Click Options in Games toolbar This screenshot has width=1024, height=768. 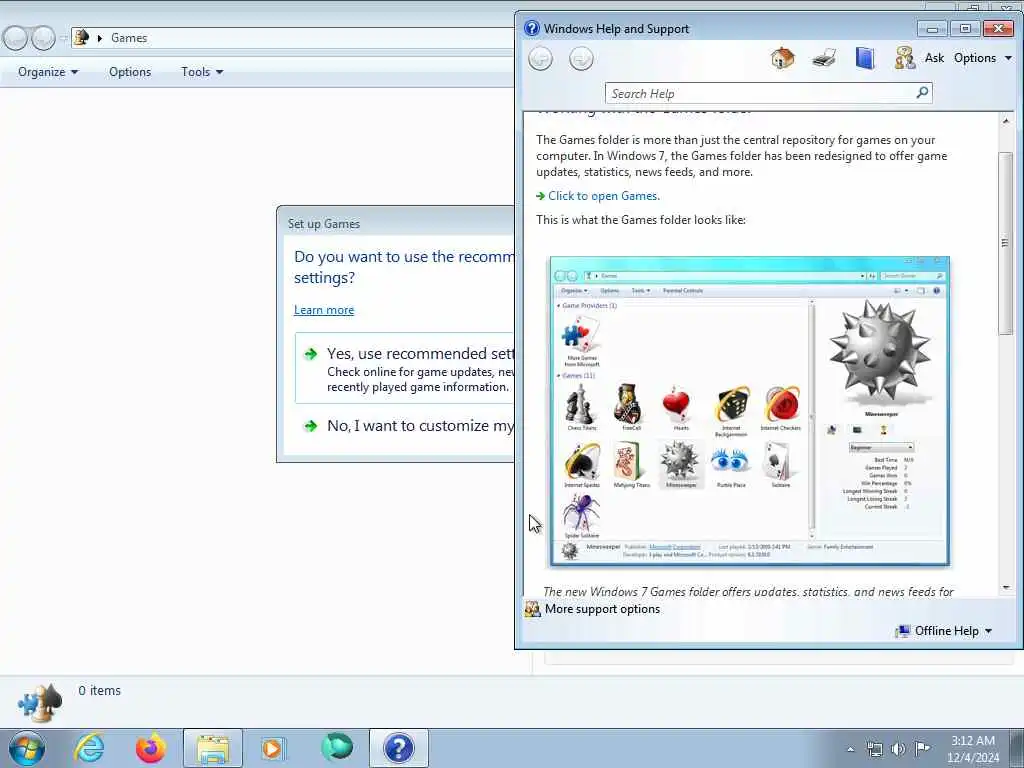(x=130, y=72)
